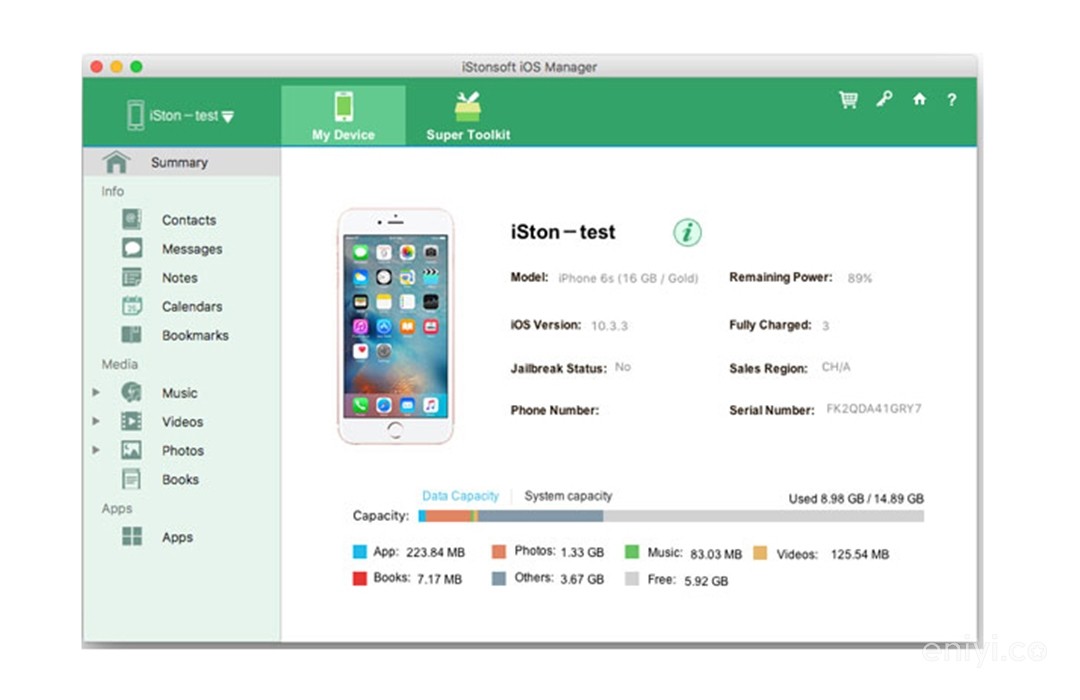Switch to the Super Toolkit tab

point(468,116)
